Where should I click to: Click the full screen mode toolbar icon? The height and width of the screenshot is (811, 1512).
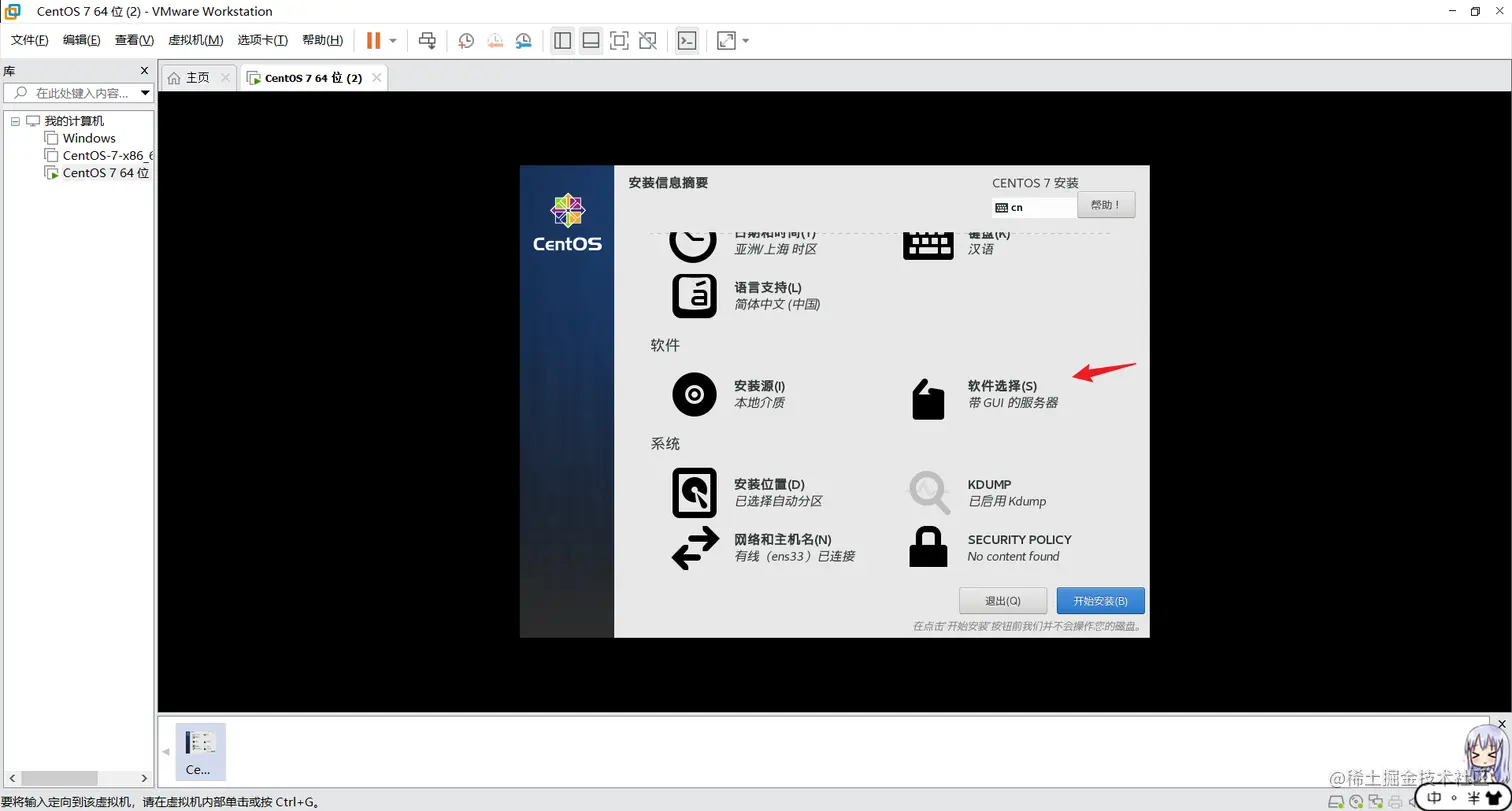point(619,41)
